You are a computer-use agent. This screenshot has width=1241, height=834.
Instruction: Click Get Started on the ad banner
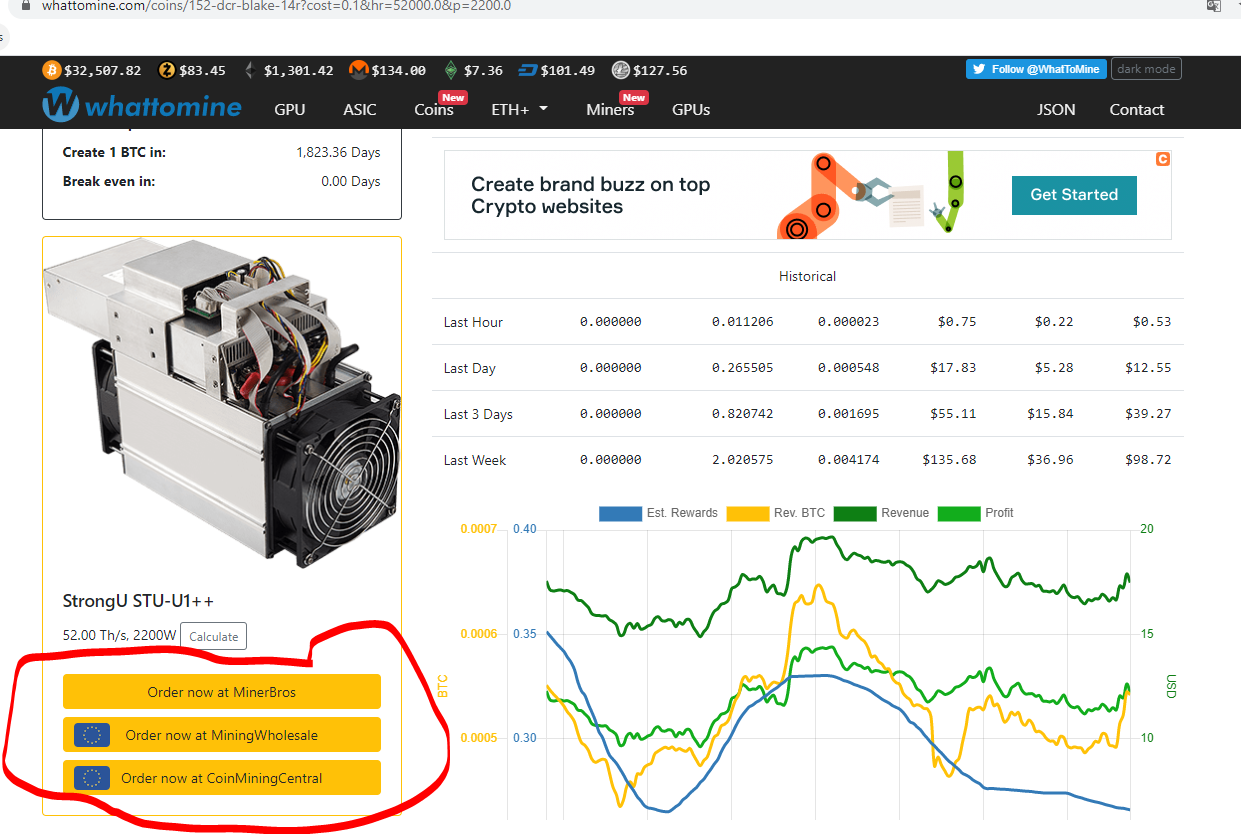1074,195
